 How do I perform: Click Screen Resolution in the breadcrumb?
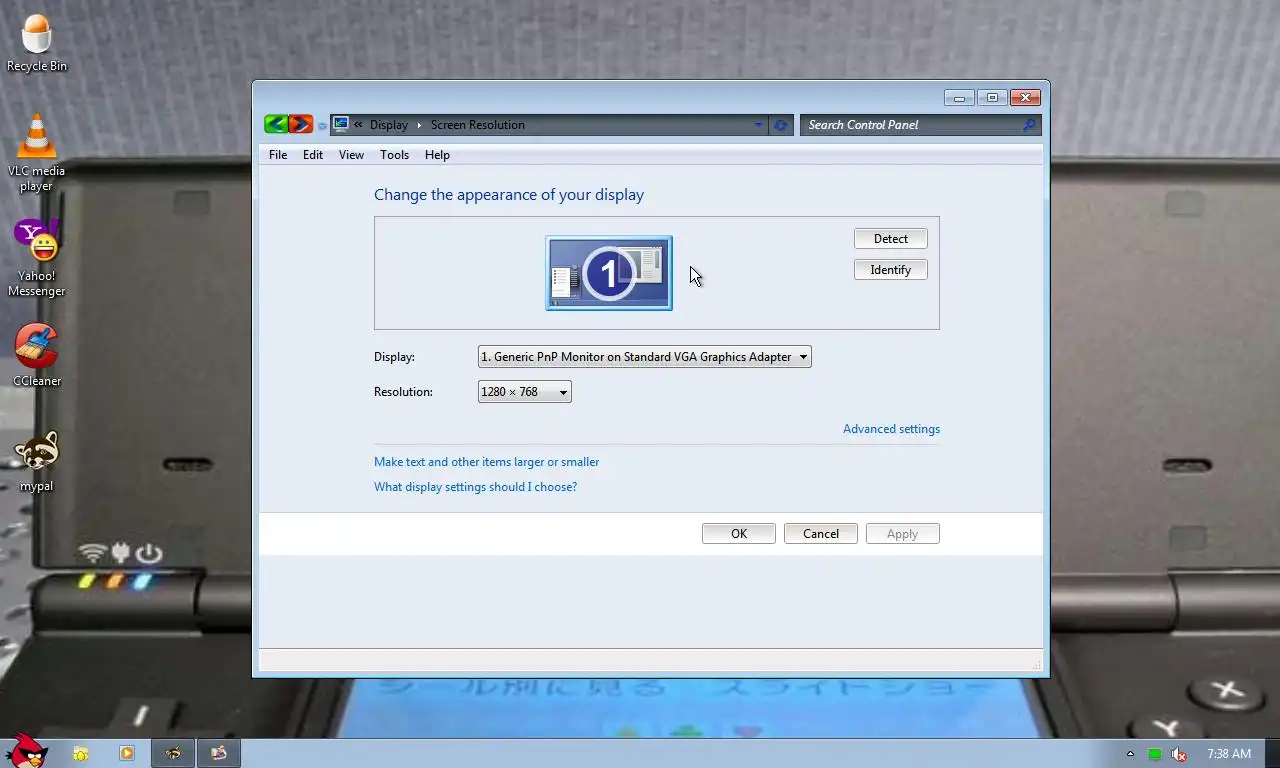[x=478, y=125]
